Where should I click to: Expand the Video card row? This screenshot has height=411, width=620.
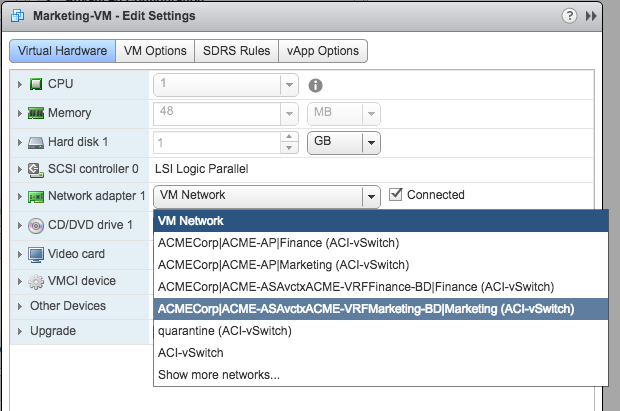(x=19, y=254)
